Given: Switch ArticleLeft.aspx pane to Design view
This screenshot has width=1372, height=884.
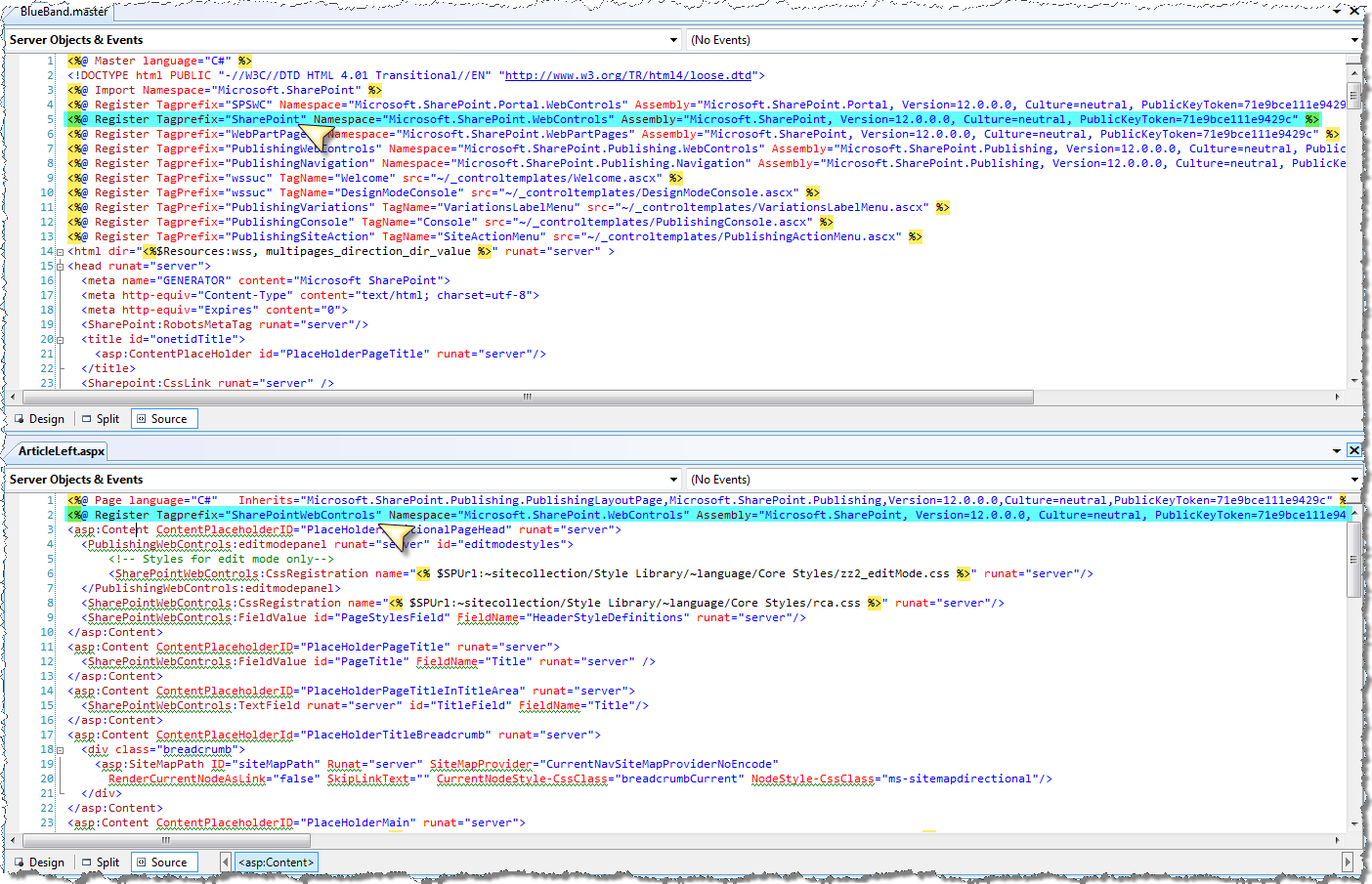Looking at the screenshot, I should pos(39,863).
